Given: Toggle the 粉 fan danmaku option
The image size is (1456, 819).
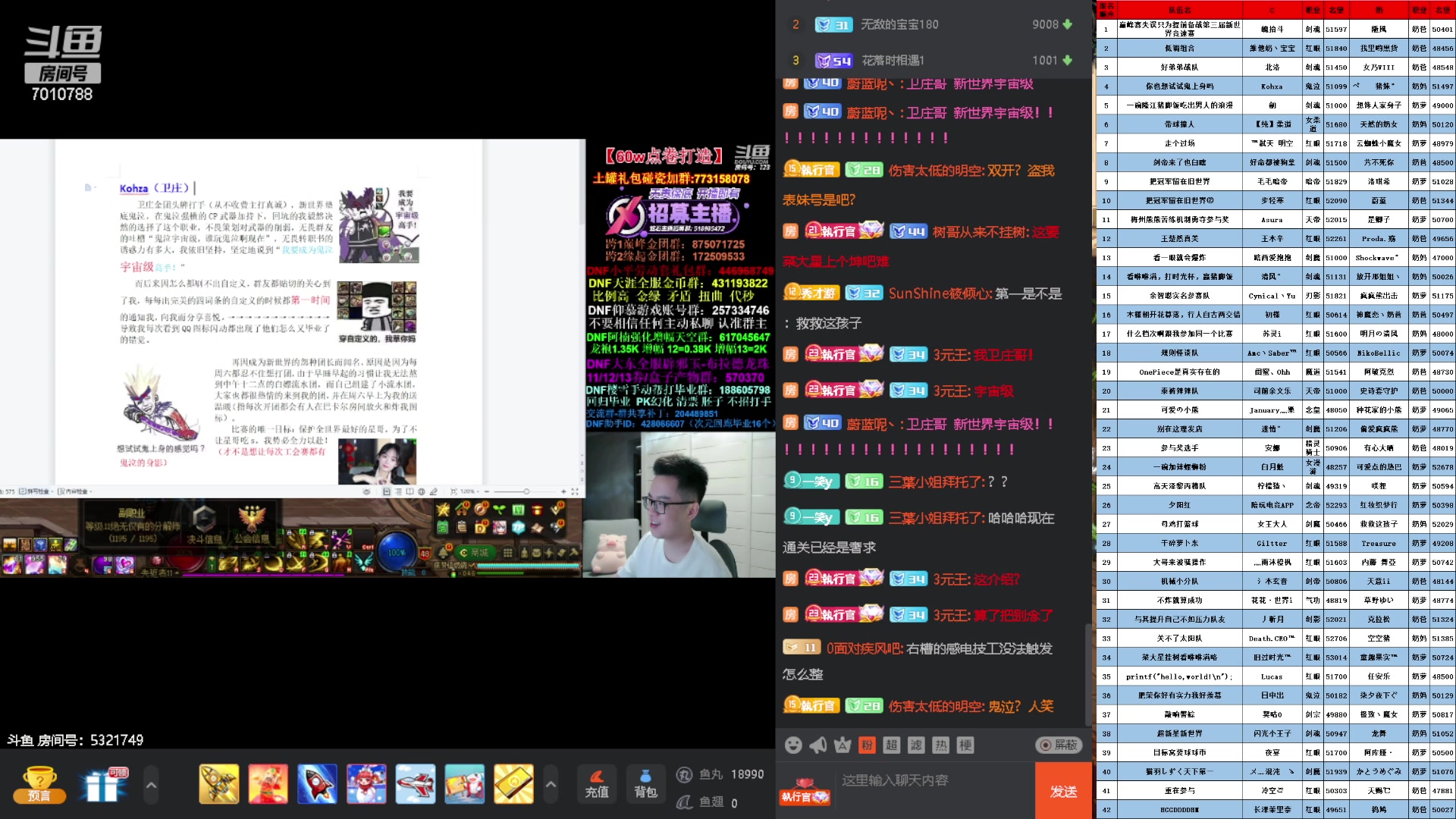Looking at the screenshot, I should point(867,745).
